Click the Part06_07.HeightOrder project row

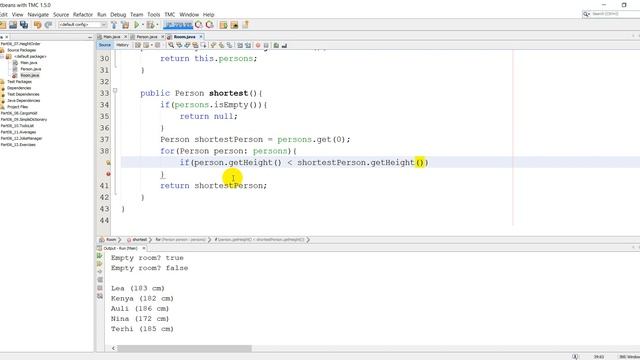20,44
